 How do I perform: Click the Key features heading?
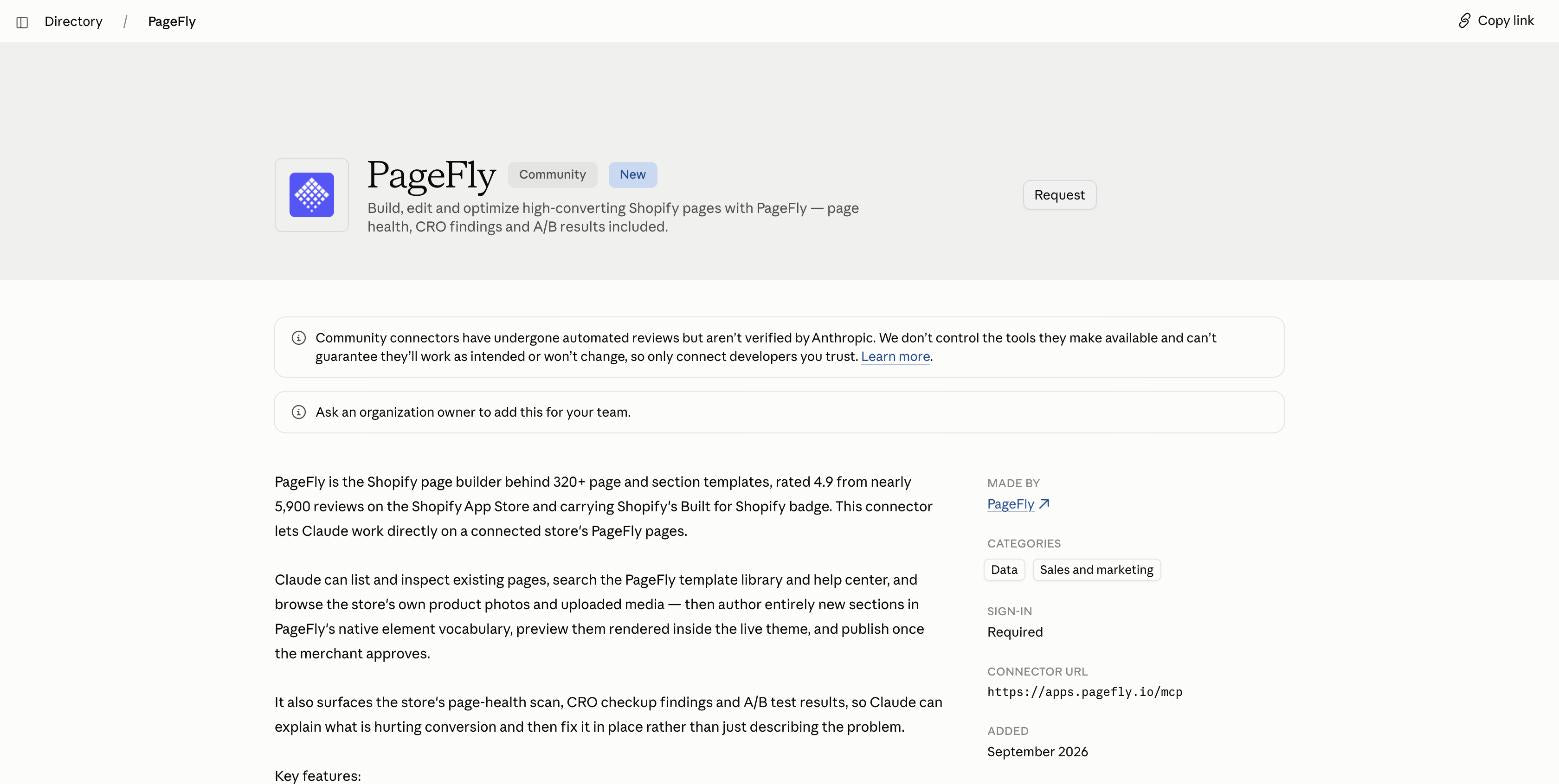(318, 776)
